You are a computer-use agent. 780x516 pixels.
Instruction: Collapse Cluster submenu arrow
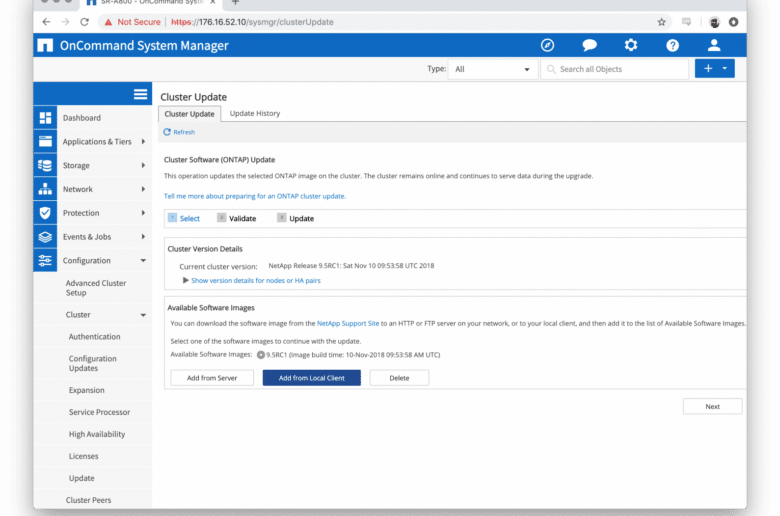143,315
